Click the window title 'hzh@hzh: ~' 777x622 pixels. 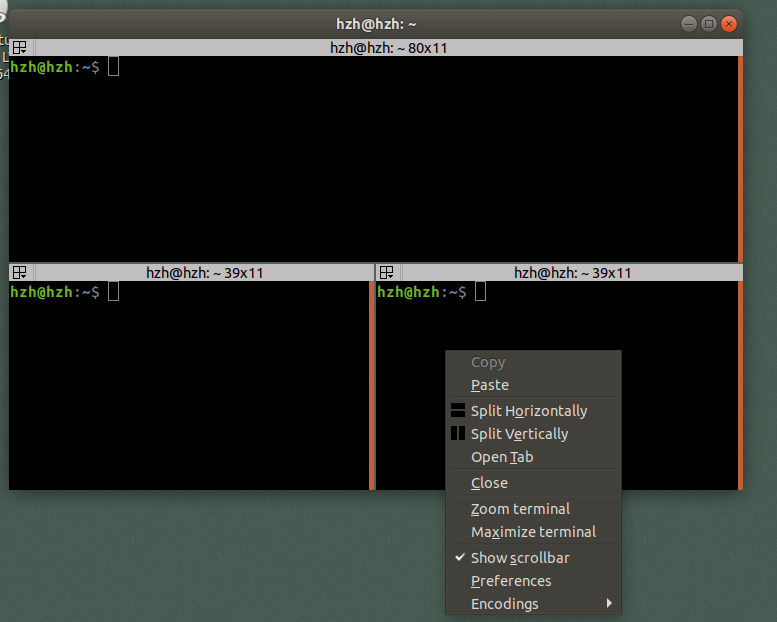pos(376,24)
